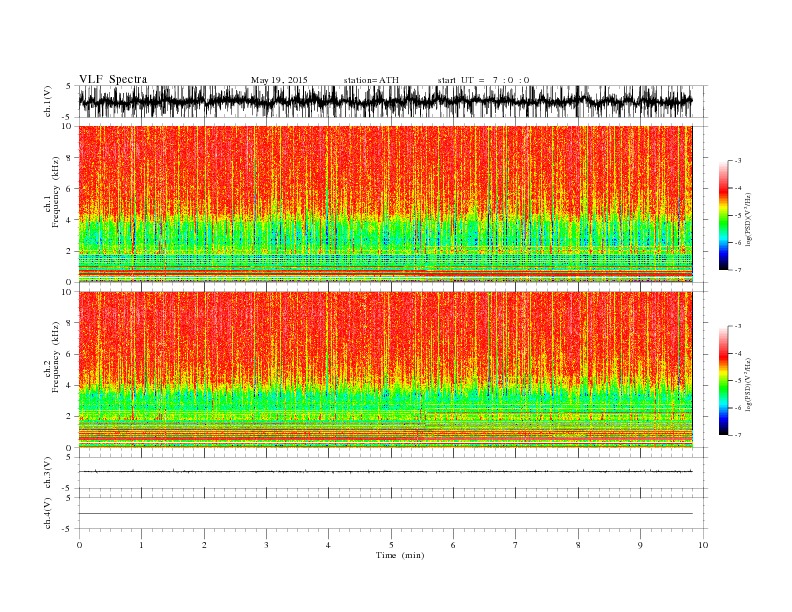Click the "VLF Spectra" title text
This screenshot has width=792, height=612.
pos(113,79)
